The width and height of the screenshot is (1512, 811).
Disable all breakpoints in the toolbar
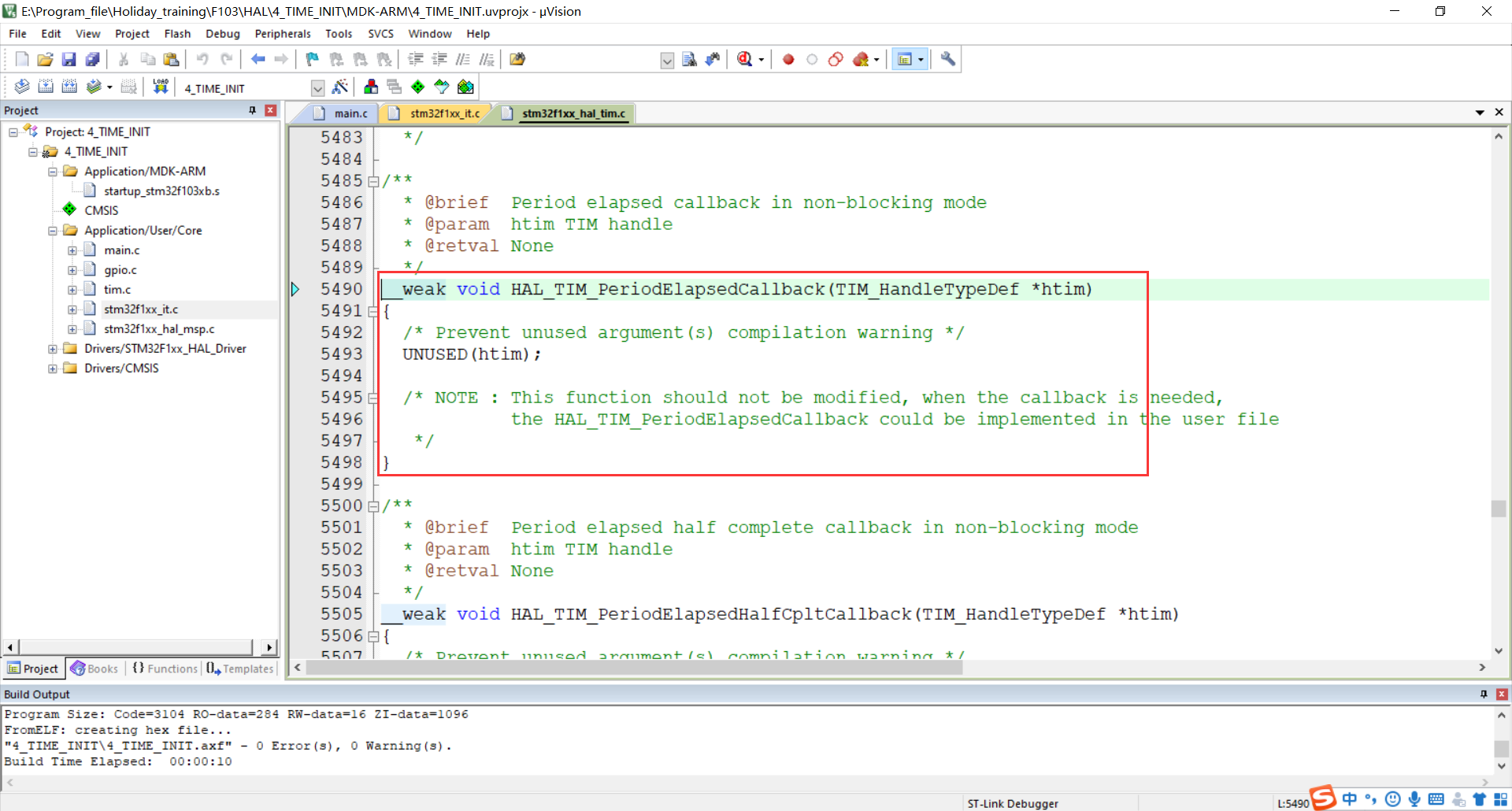(x=836, y=59)
